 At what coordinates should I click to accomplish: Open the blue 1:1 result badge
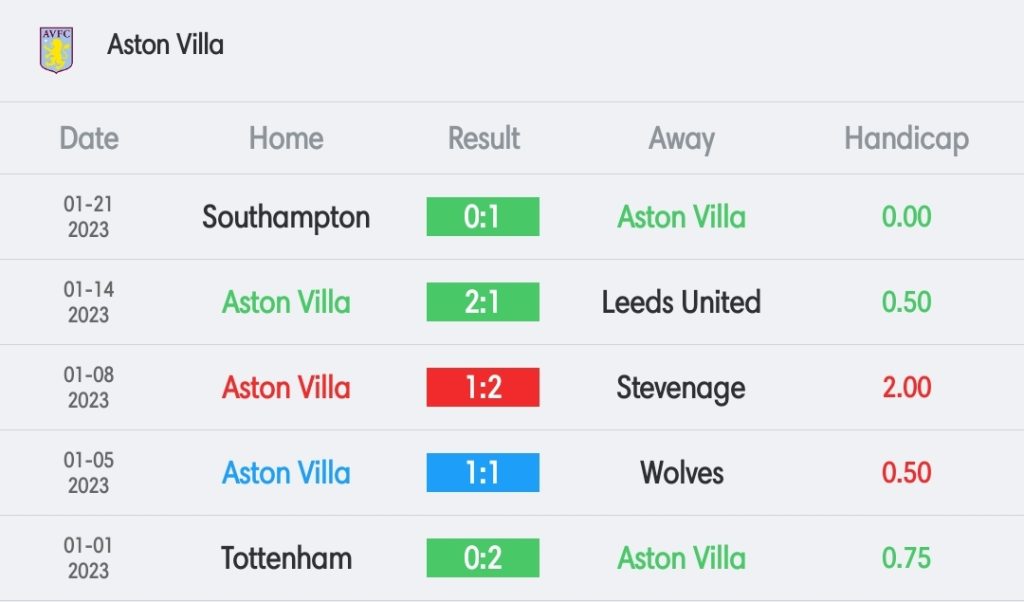pos(483,472)
